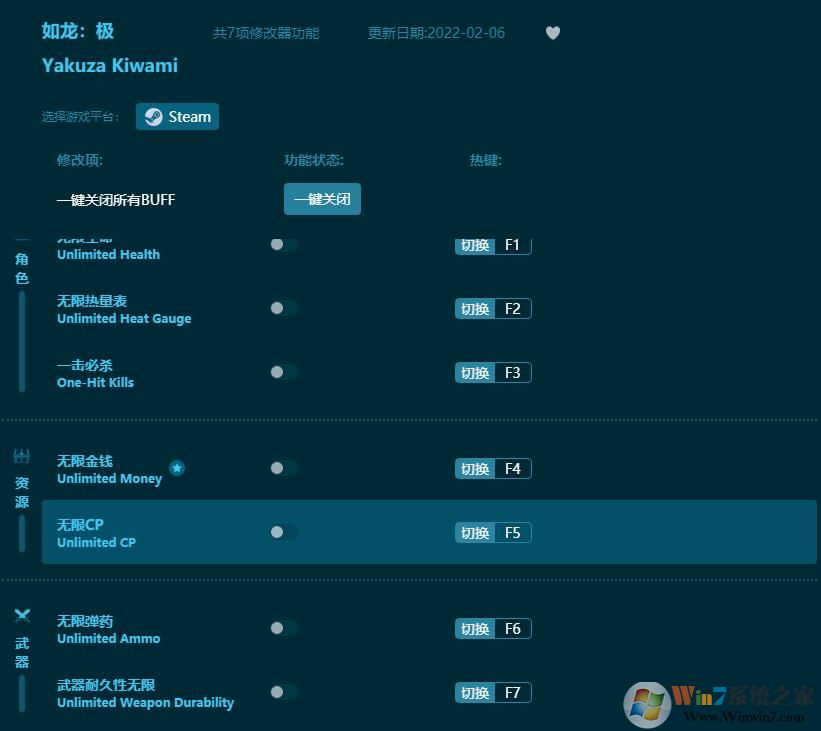
Task: Enable the Unlimited Money toggle
Action: [x=283, y=468]
